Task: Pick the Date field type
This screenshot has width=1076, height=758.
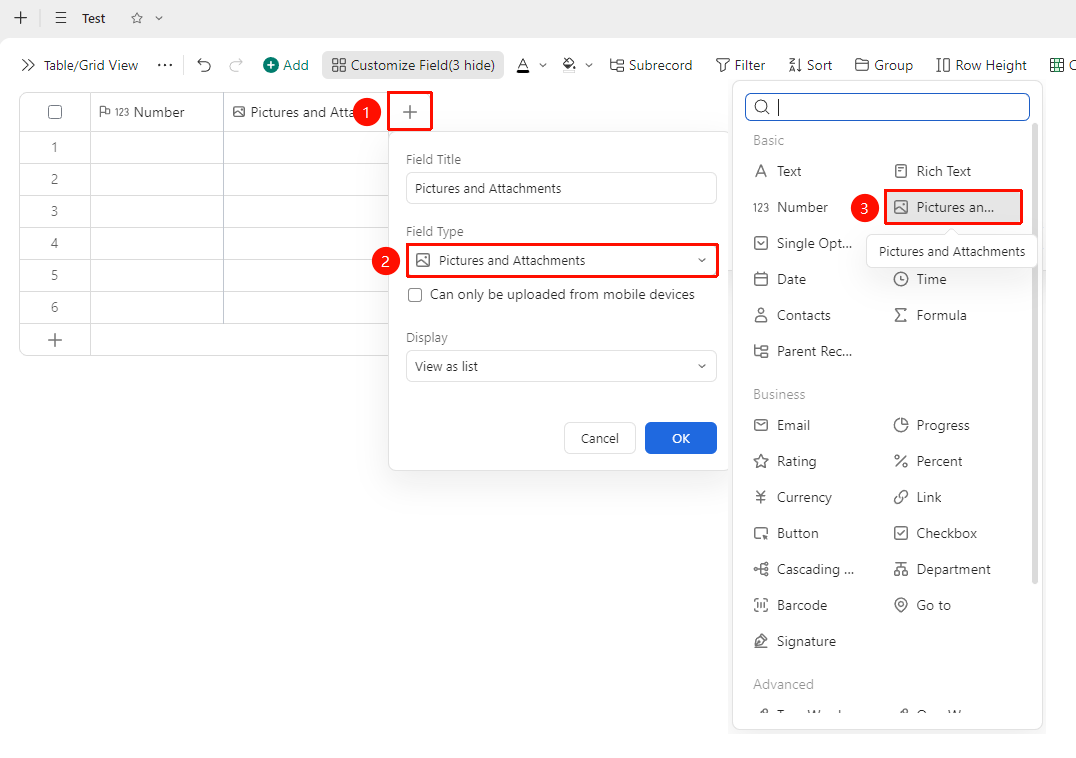Action: tap(780, 279)
